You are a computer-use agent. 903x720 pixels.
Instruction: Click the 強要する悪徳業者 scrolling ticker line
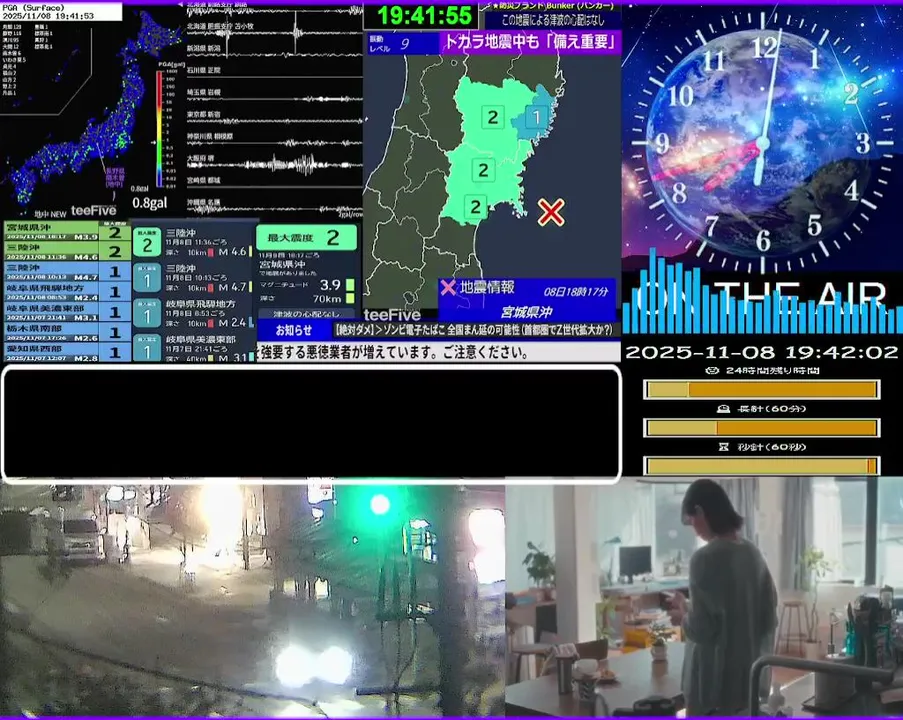point(439,352)
